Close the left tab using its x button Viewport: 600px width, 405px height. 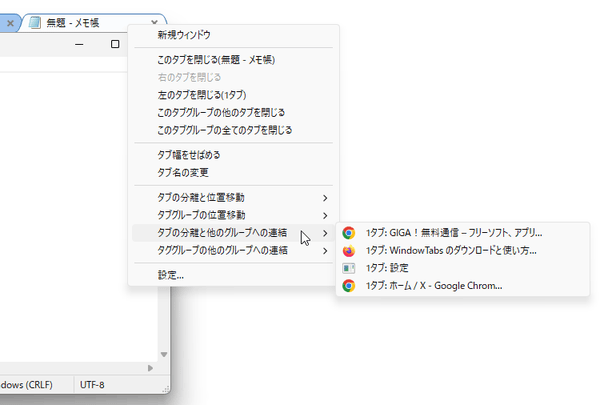click(10, 21)
